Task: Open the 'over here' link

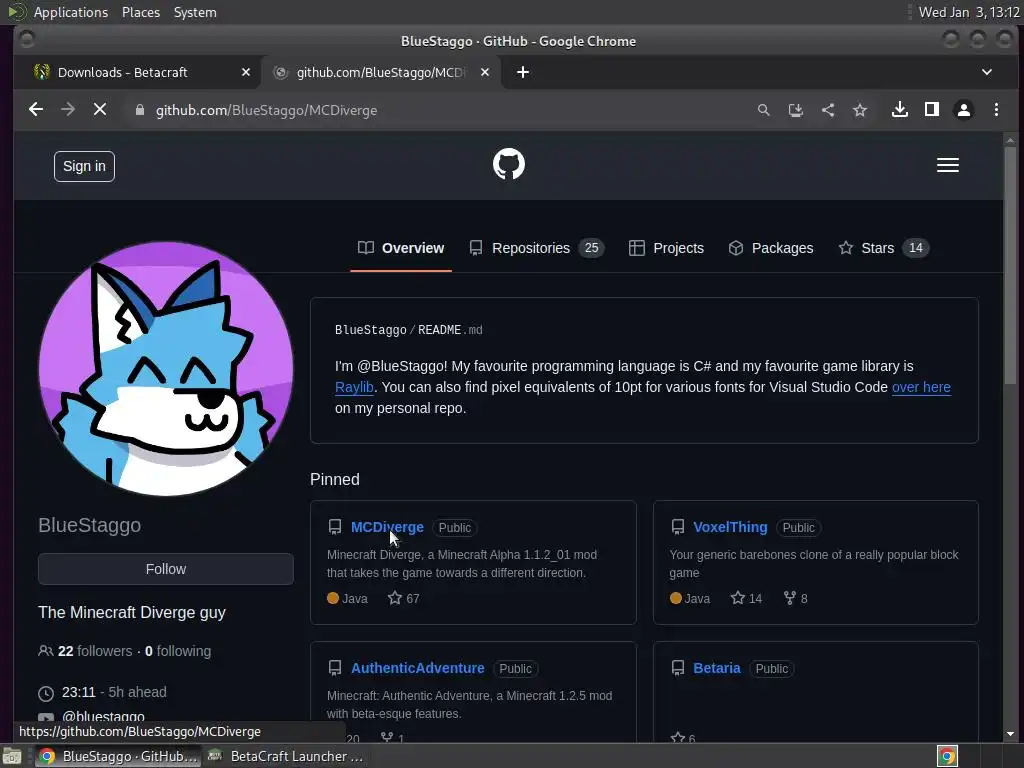Action: 921,387
